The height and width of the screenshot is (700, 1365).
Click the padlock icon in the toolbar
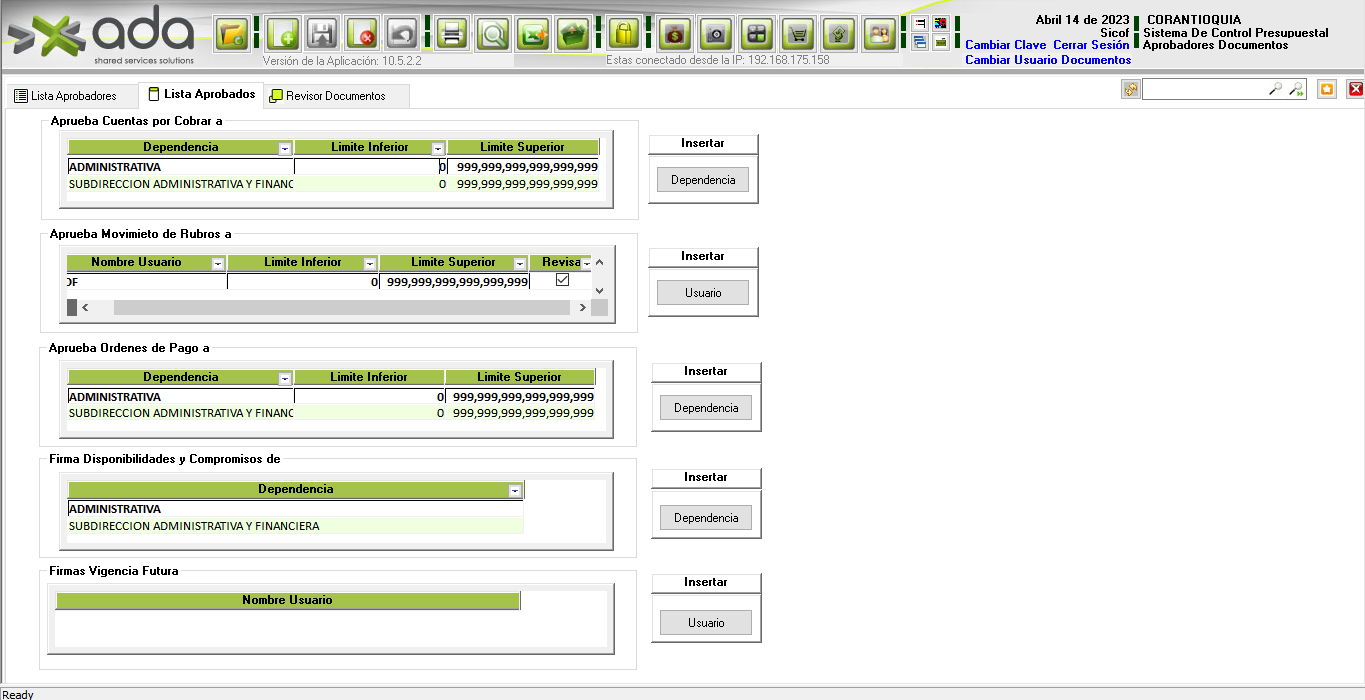624,35
